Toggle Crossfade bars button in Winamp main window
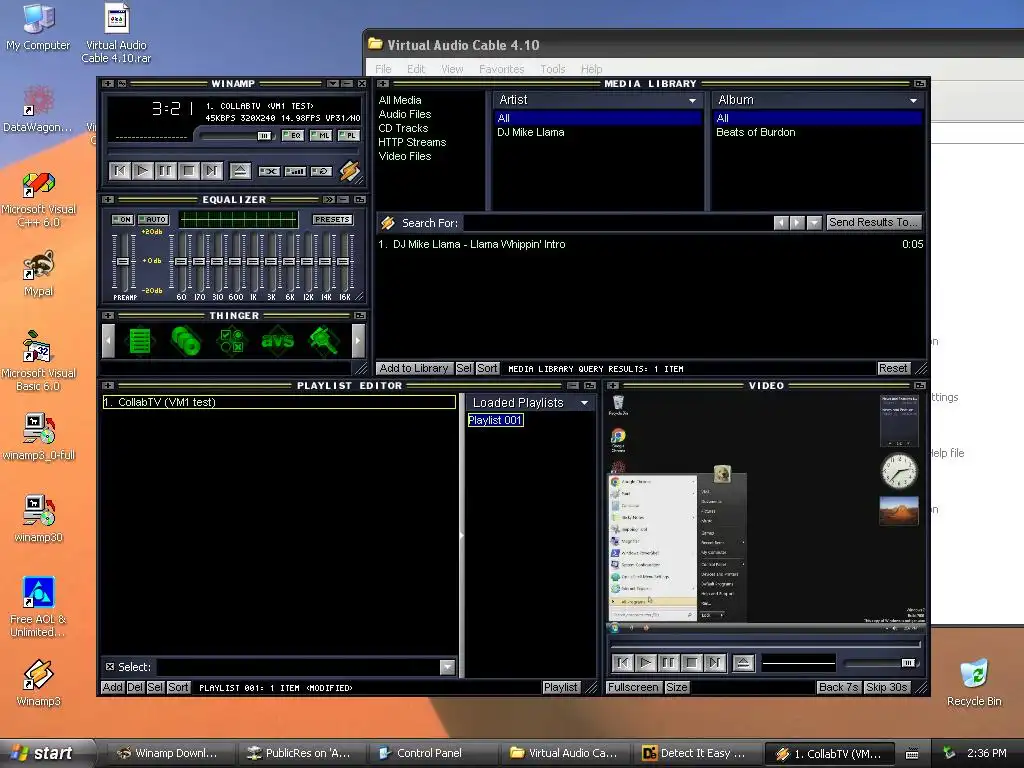 [x=295, y=172]
